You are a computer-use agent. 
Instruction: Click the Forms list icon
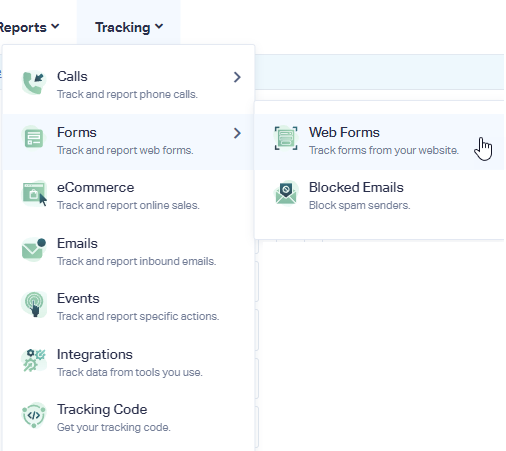[x=34, y=138]
